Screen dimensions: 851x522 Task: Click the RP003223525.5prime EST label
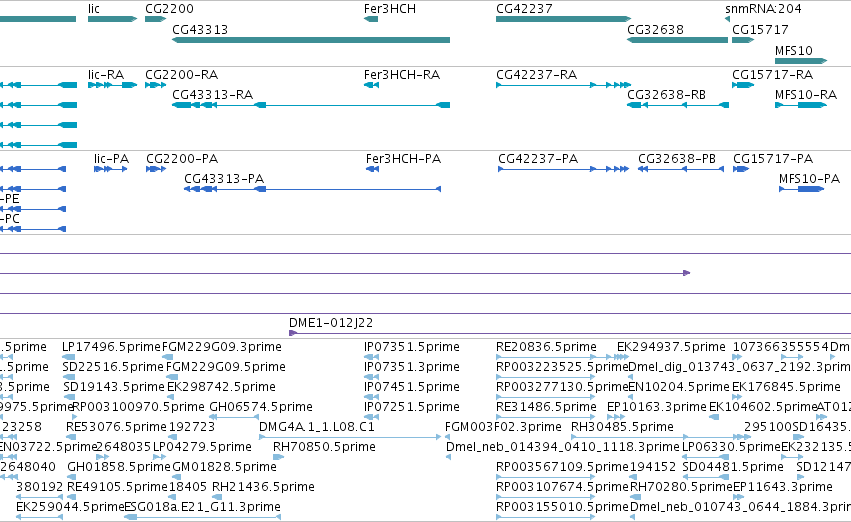point(562,367)
